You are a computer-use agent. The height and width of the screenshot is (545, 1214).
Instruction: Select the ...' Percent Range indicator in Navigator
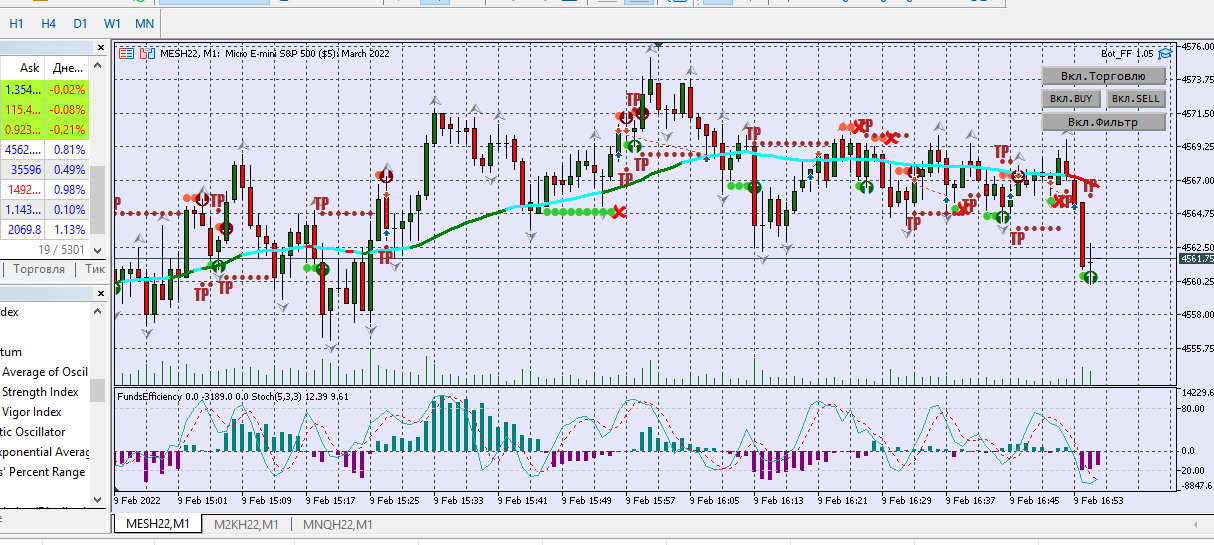click(43, 472)
